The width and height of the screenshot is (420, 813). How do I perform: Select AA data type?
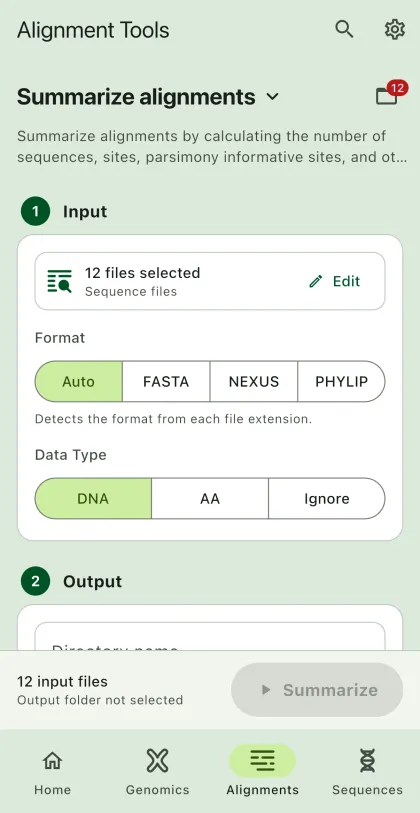[210, 499]
